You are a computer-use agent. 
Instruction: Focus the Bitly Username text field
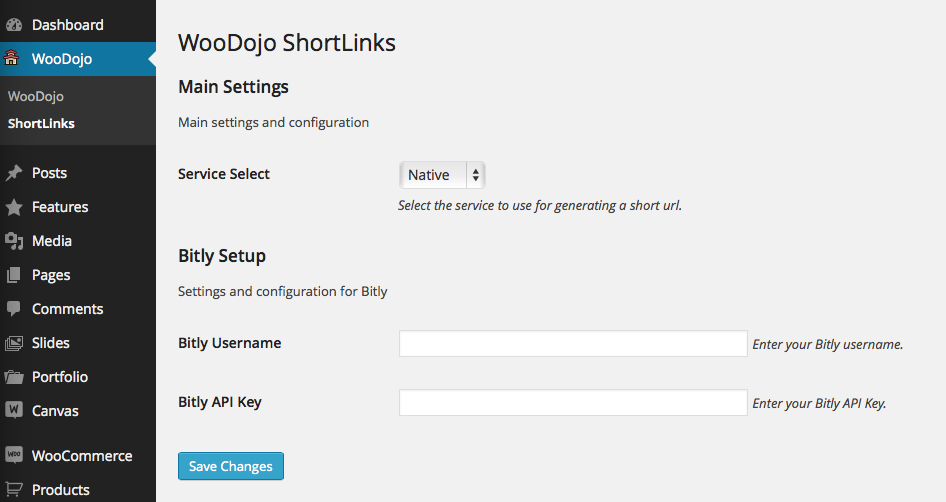pyautogui.click(x=573, y=343)
